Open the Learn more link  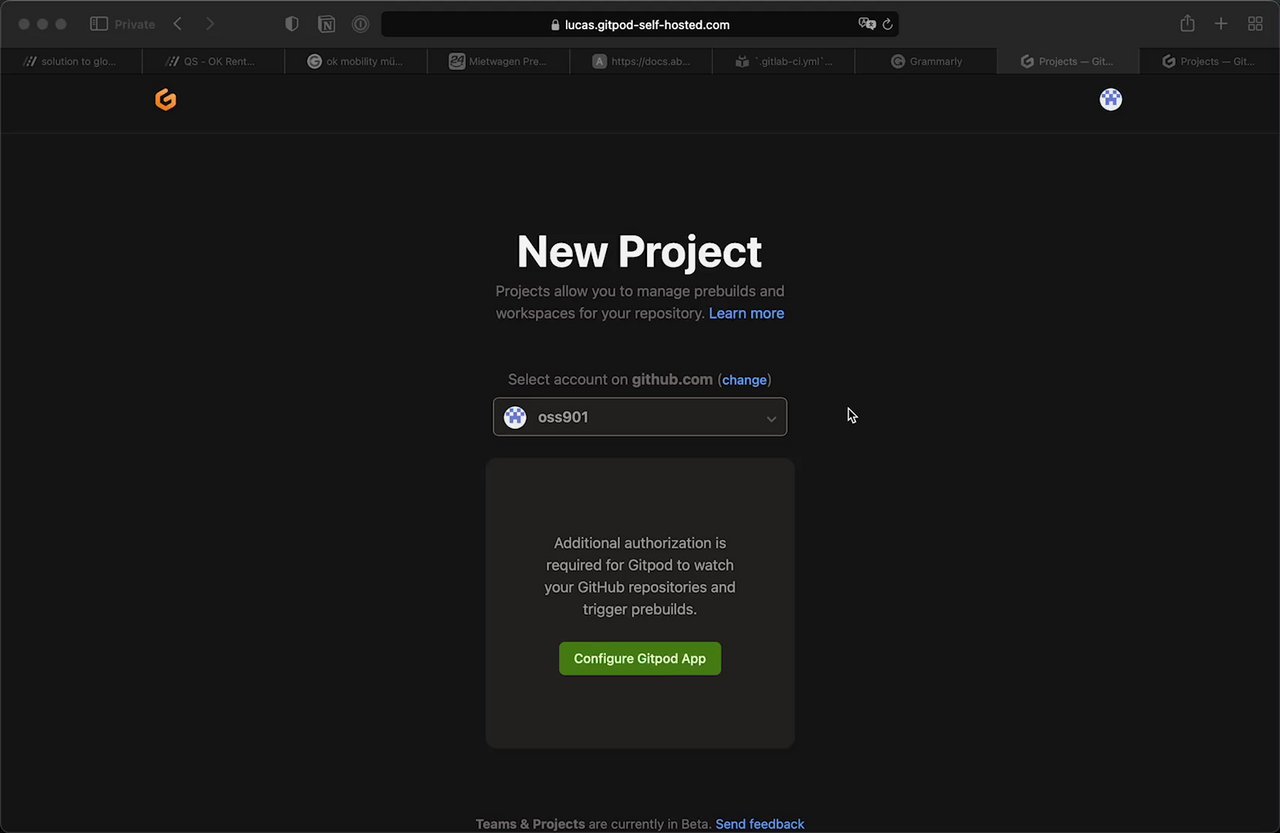coord(746,313)
